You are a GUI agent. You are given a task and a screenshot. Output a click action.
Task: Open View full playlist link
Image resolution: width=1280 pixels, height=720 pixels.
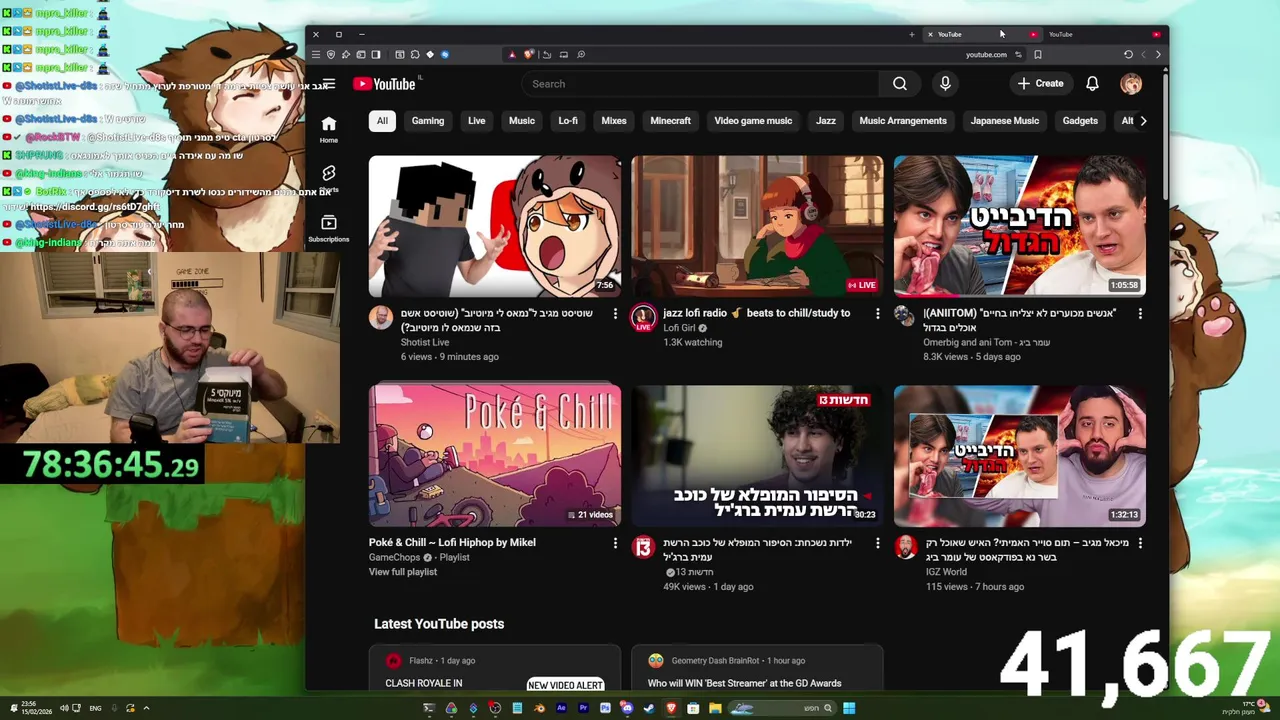click(403, 572)
